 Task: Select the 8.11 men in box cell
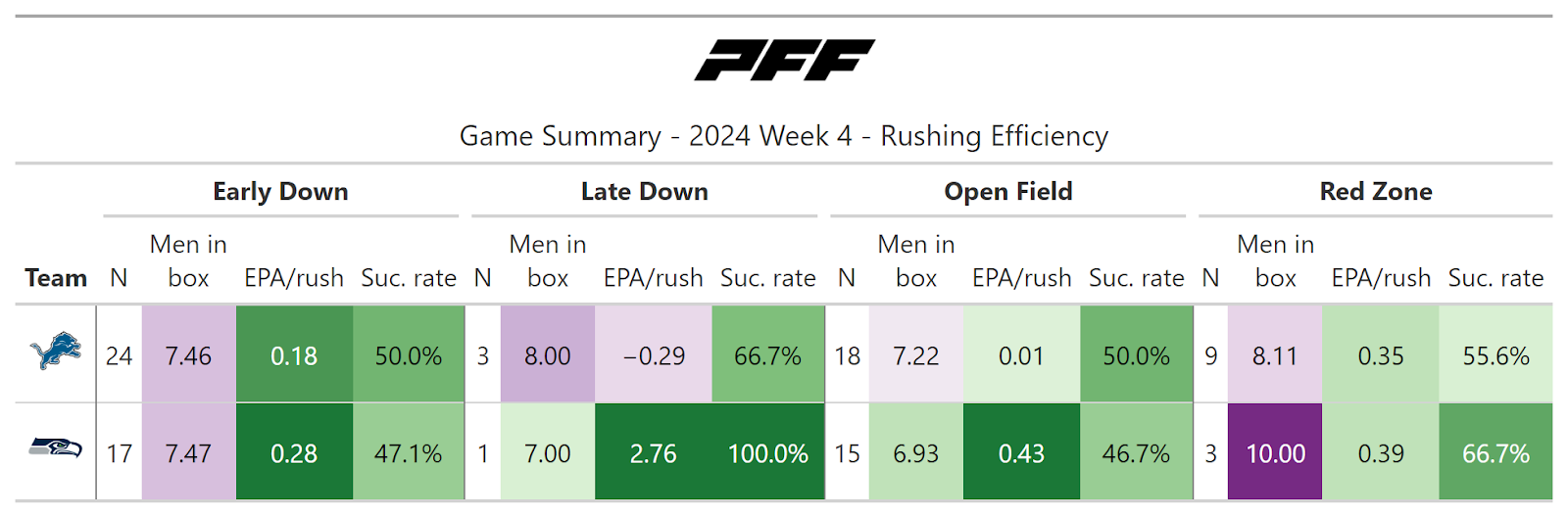coord(1275,355)
